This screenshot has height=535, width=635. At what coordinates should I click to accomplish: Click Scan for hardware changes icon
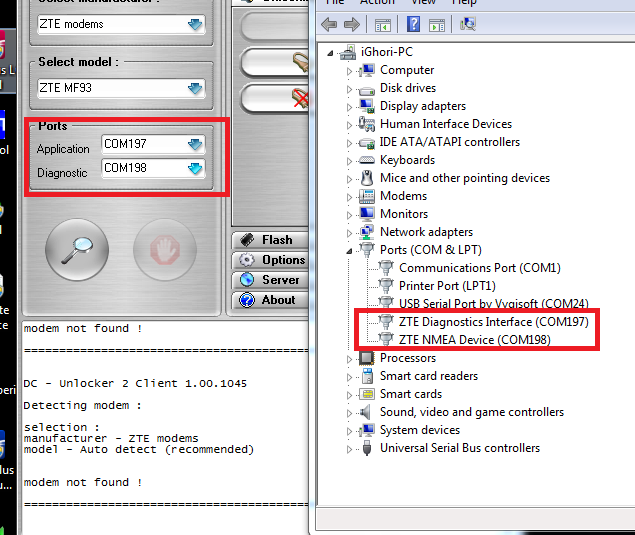click(x=468, y=24)
